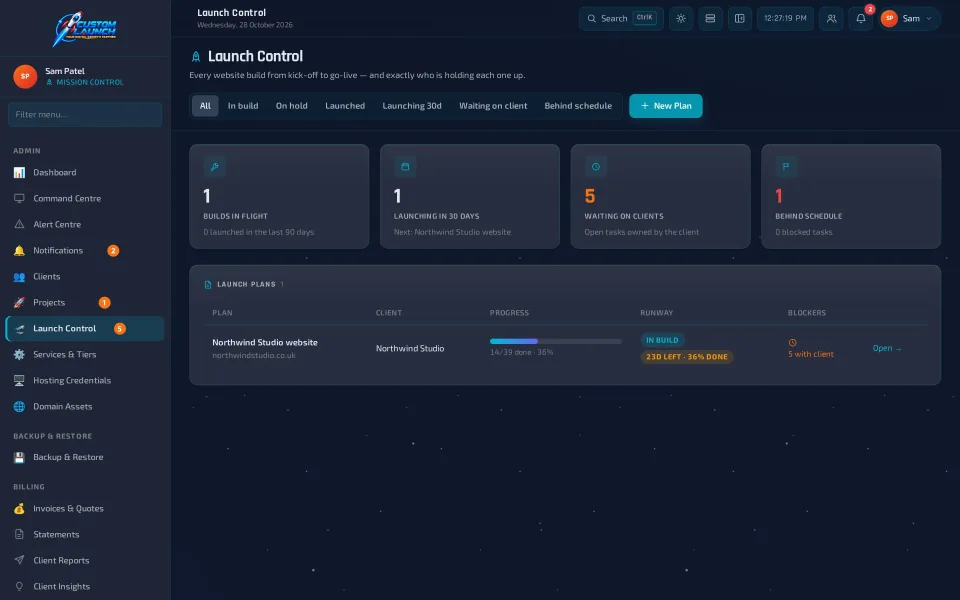Click the Invoices & Quotes money bag icon

click(20, 508)
